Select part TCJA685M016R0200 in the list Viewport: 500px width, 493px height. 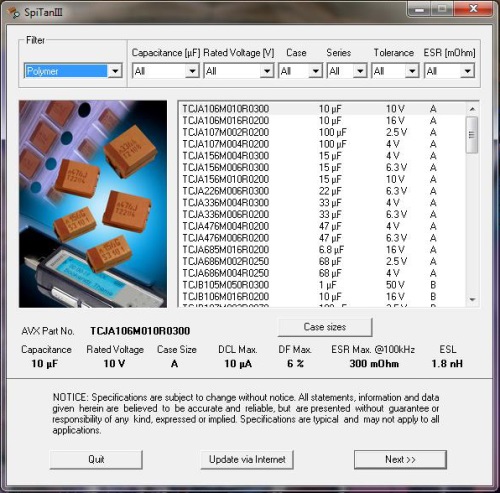322,250
